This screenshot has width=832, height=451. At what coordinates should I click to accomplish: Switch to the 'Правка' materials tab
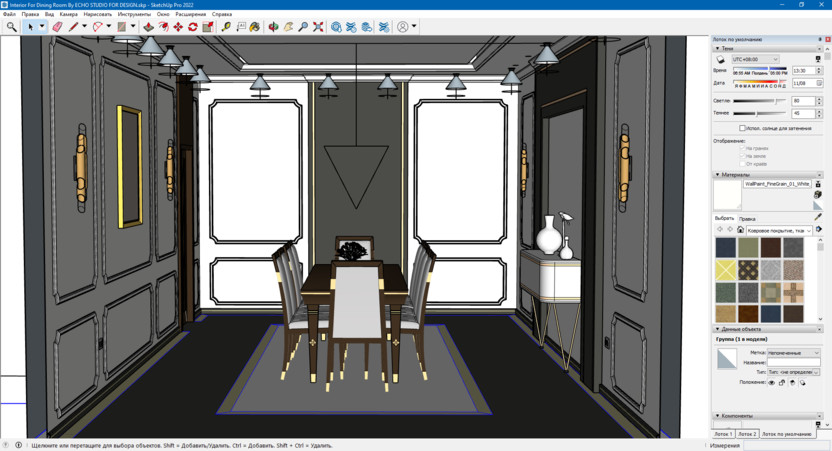[747, 219]
